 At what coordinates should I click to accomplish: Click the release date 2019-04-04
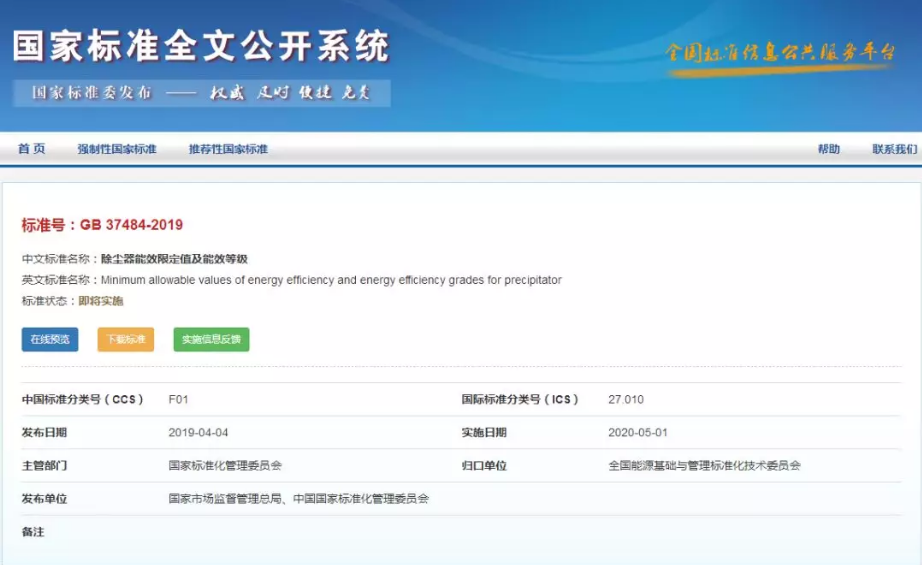pos(198,433)
